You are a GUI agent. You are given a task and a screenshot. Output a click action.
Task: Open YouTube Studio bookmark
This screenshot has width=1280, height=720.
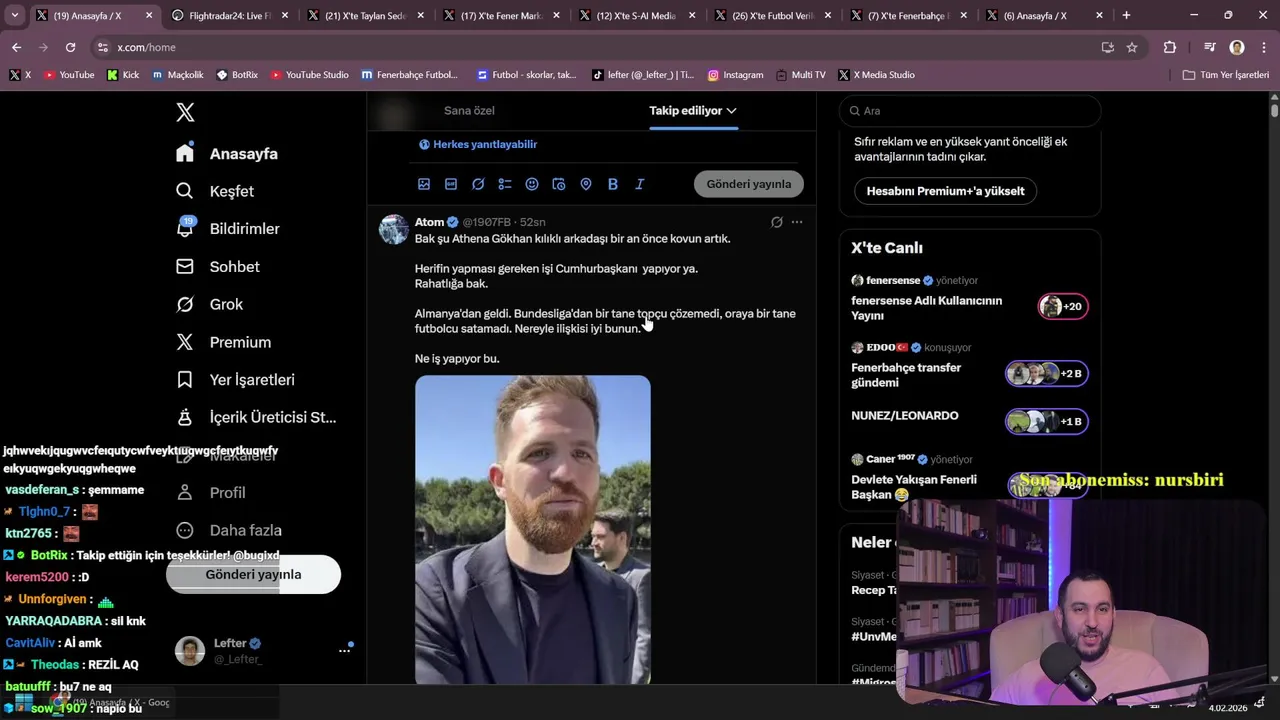pos(310,75)
